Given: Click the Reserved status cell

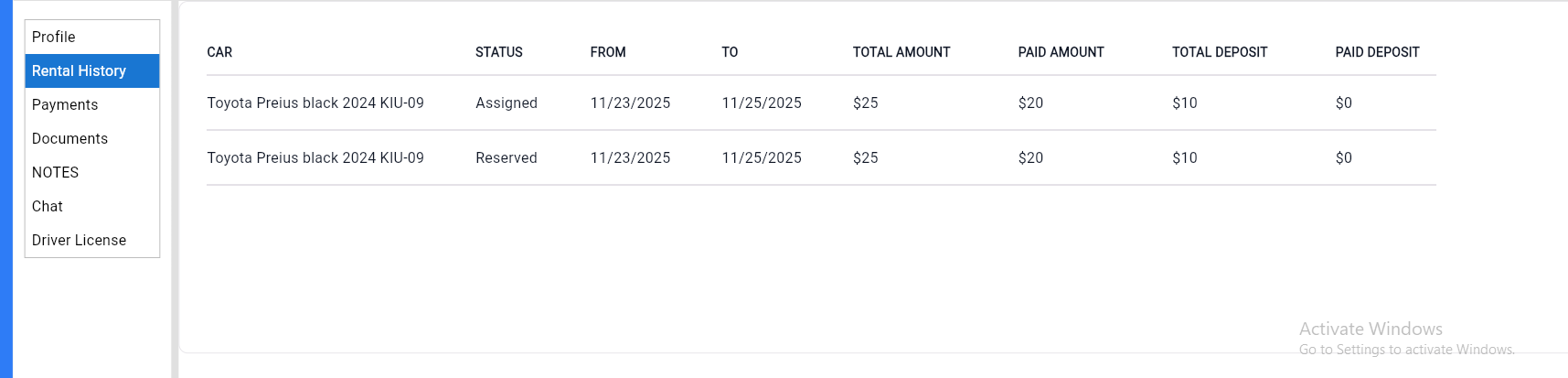Looking at the screenshot, I should pos(506,157).
